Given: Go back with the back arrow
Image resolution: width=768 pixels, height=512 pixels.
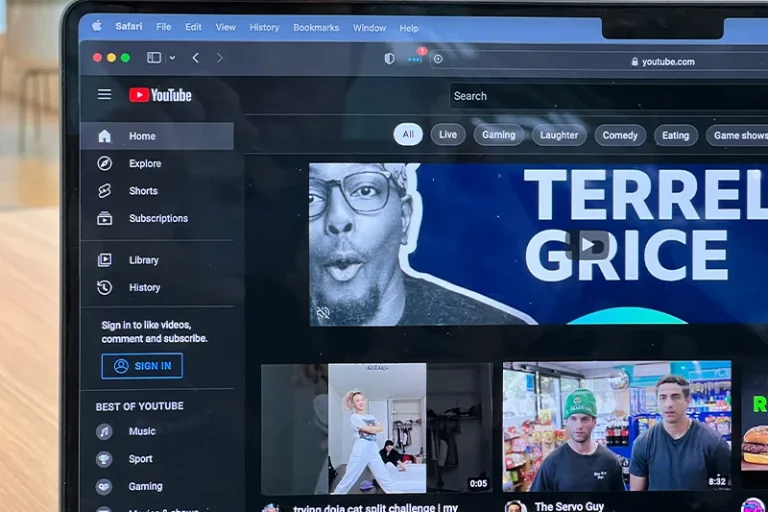Looking at the screenshot, I should 195,58.
